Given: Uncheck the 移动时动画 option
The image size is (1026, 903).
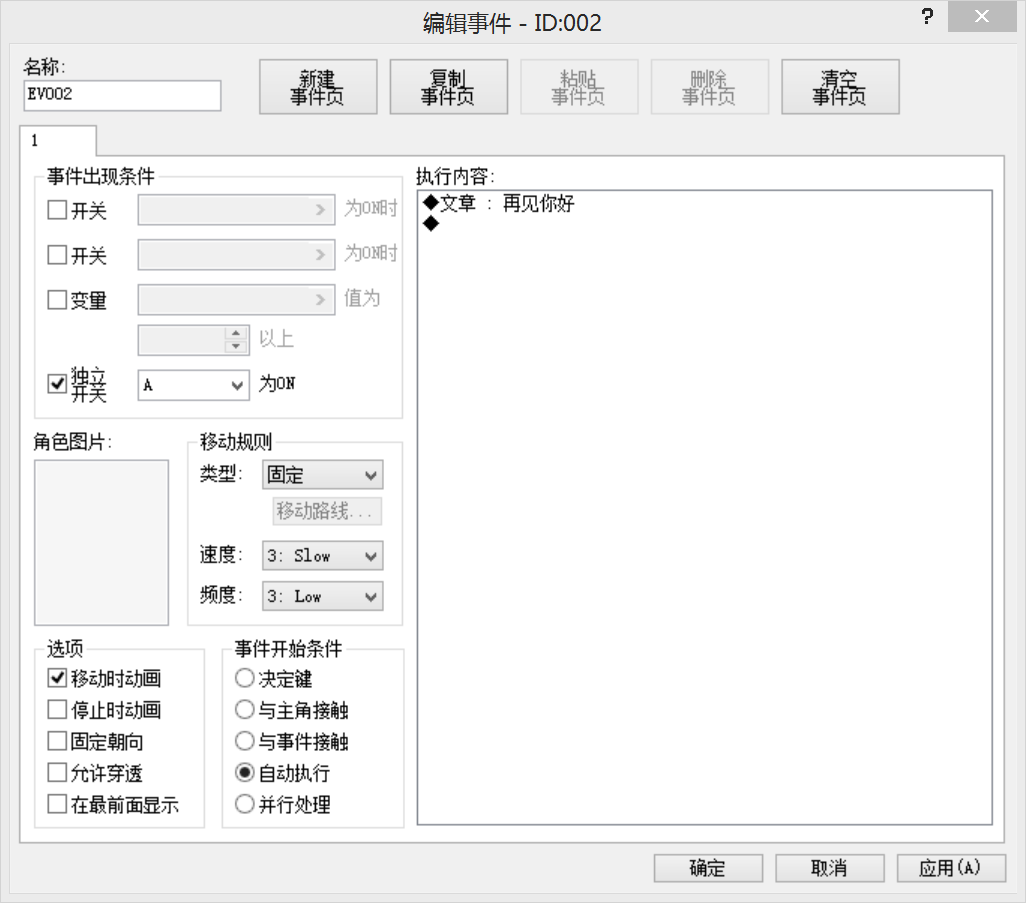Looking at the screenshot, I should (x=58, y=678).
